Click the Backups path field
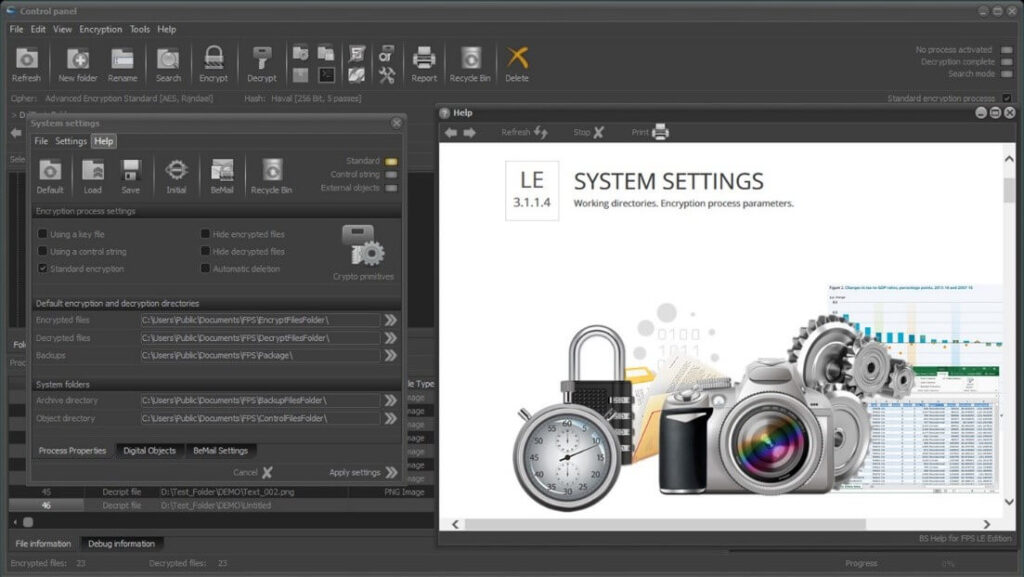Screen dimensions: 1024x577 (260, 355)
